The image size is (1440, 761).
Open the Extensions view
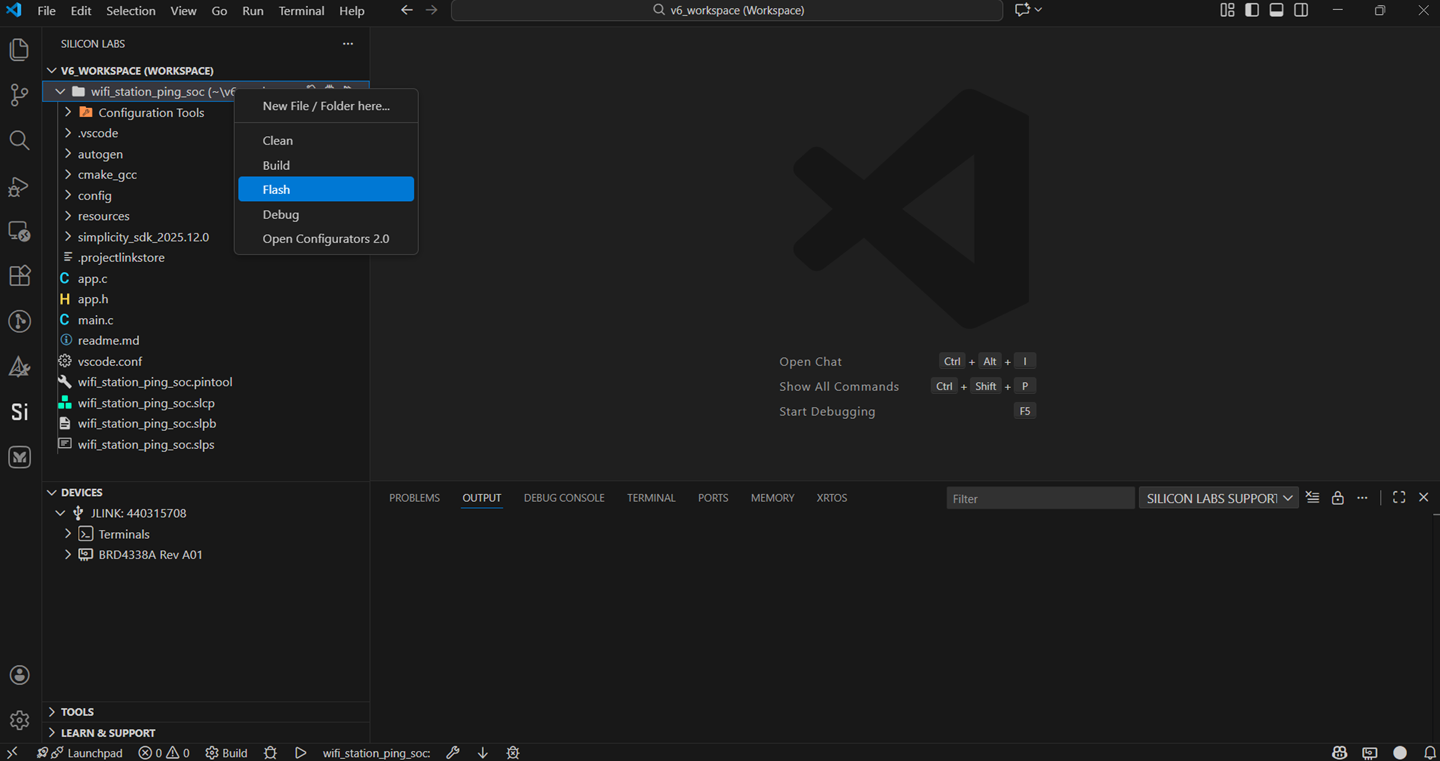tap(19, 276)
